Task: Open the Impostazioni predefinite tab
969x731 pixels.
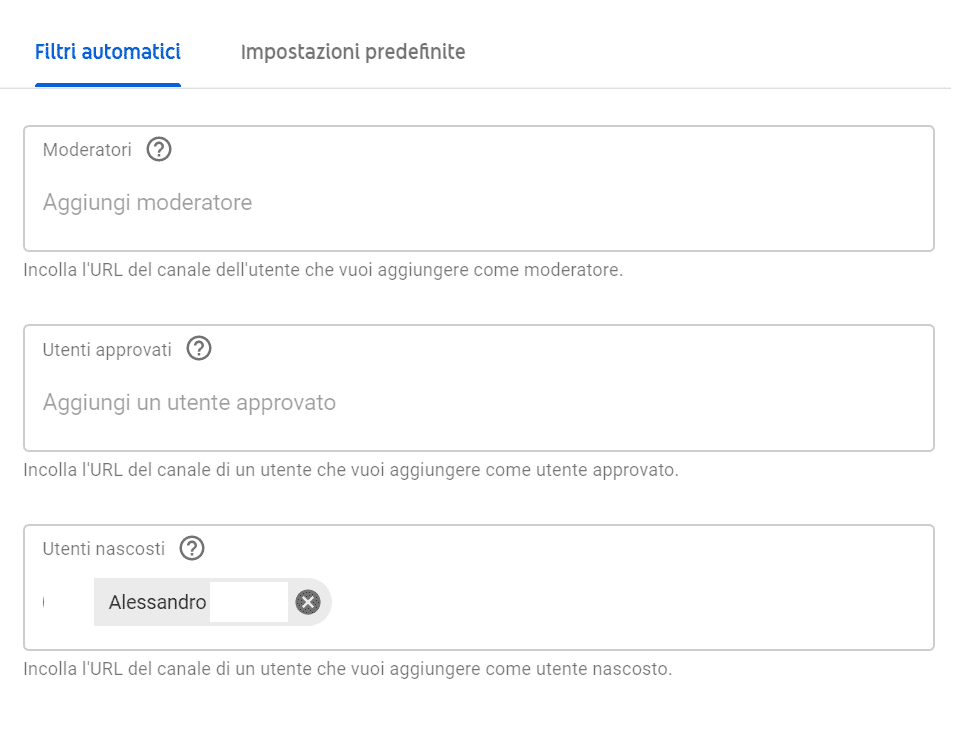Action: 353,52
